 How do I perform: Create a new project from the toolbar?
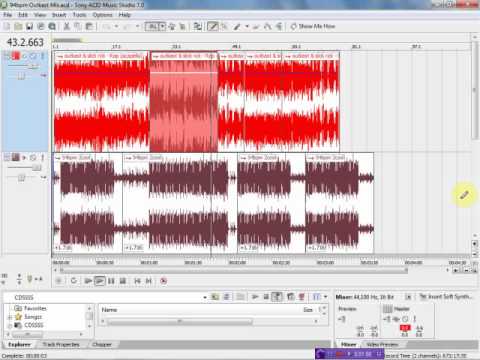click(x=6, y=26)
